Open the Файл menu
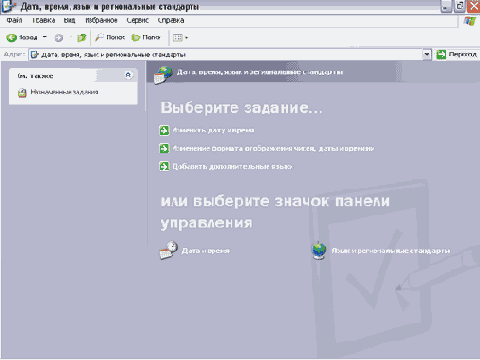 [x=14, y=20]
